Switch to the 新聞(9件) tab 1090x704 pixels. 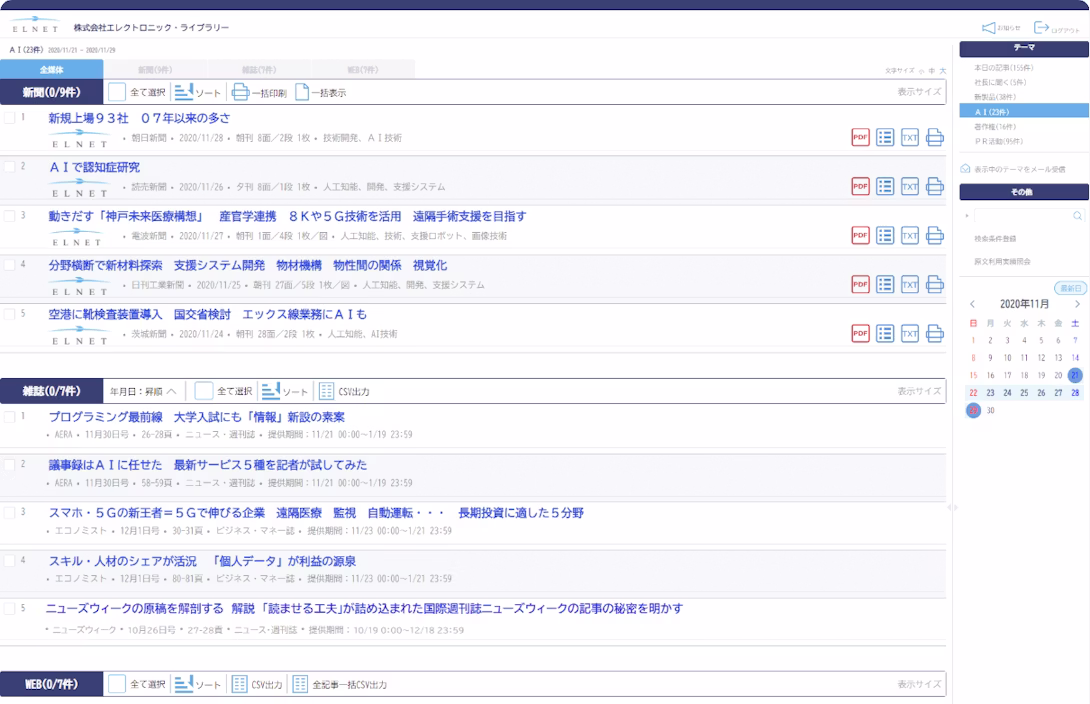tap(155, 70)
